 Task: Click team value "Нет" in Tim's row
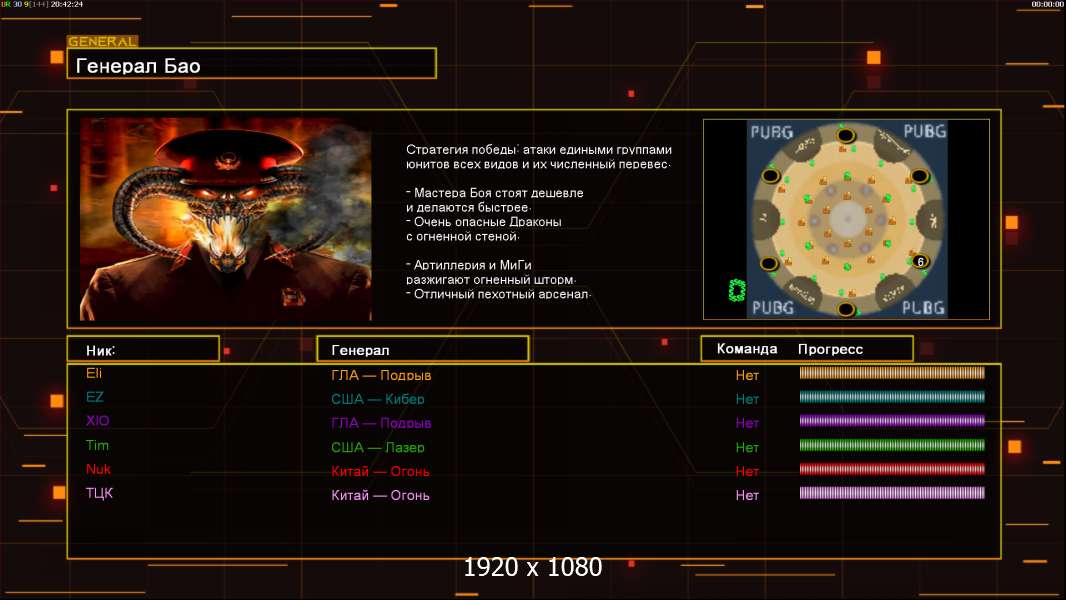[x=746, y=447]
